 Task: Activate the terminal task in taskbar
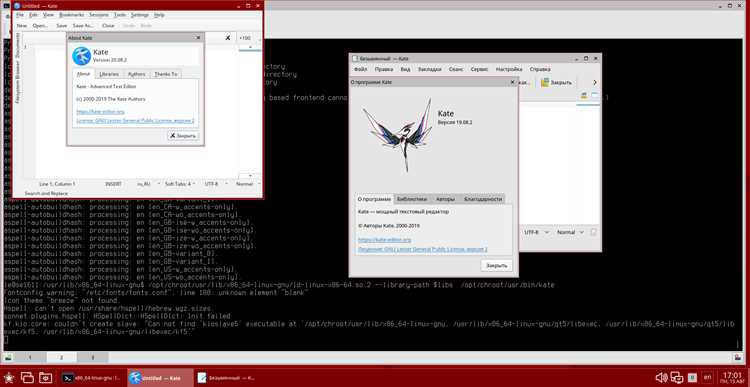[x=91, y=377]
